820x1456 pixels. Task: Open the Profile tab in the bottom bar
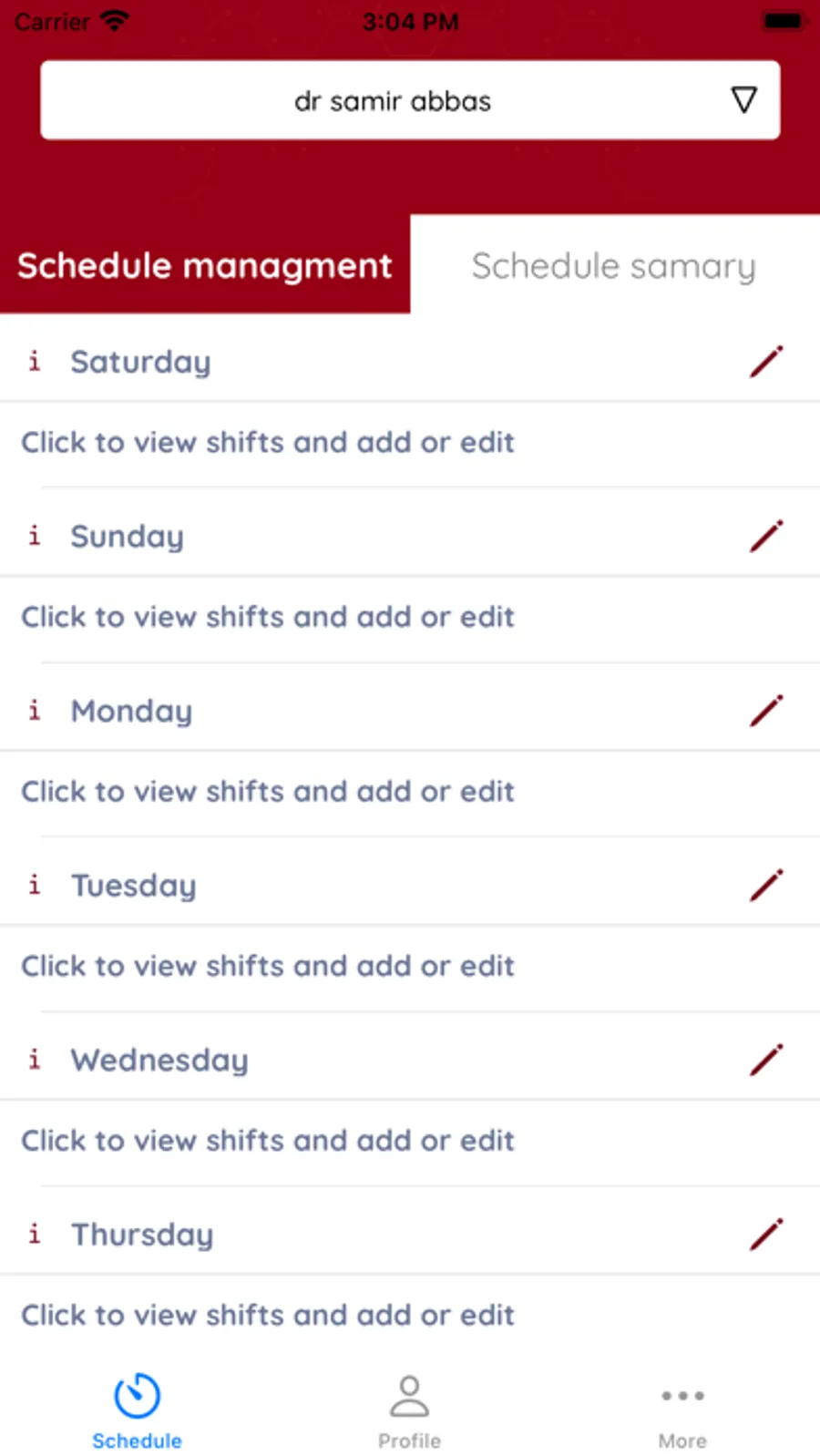[x=409, y=1412]
